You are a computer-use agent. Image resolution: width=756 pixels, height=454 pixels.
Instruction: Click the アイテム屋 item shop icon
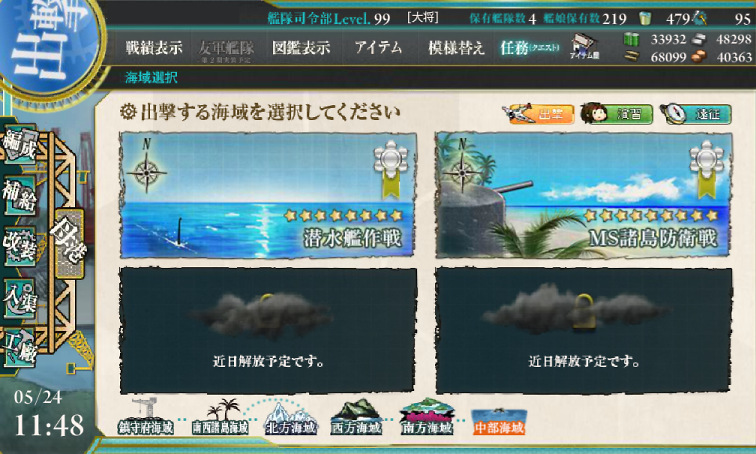coord(584,47)
